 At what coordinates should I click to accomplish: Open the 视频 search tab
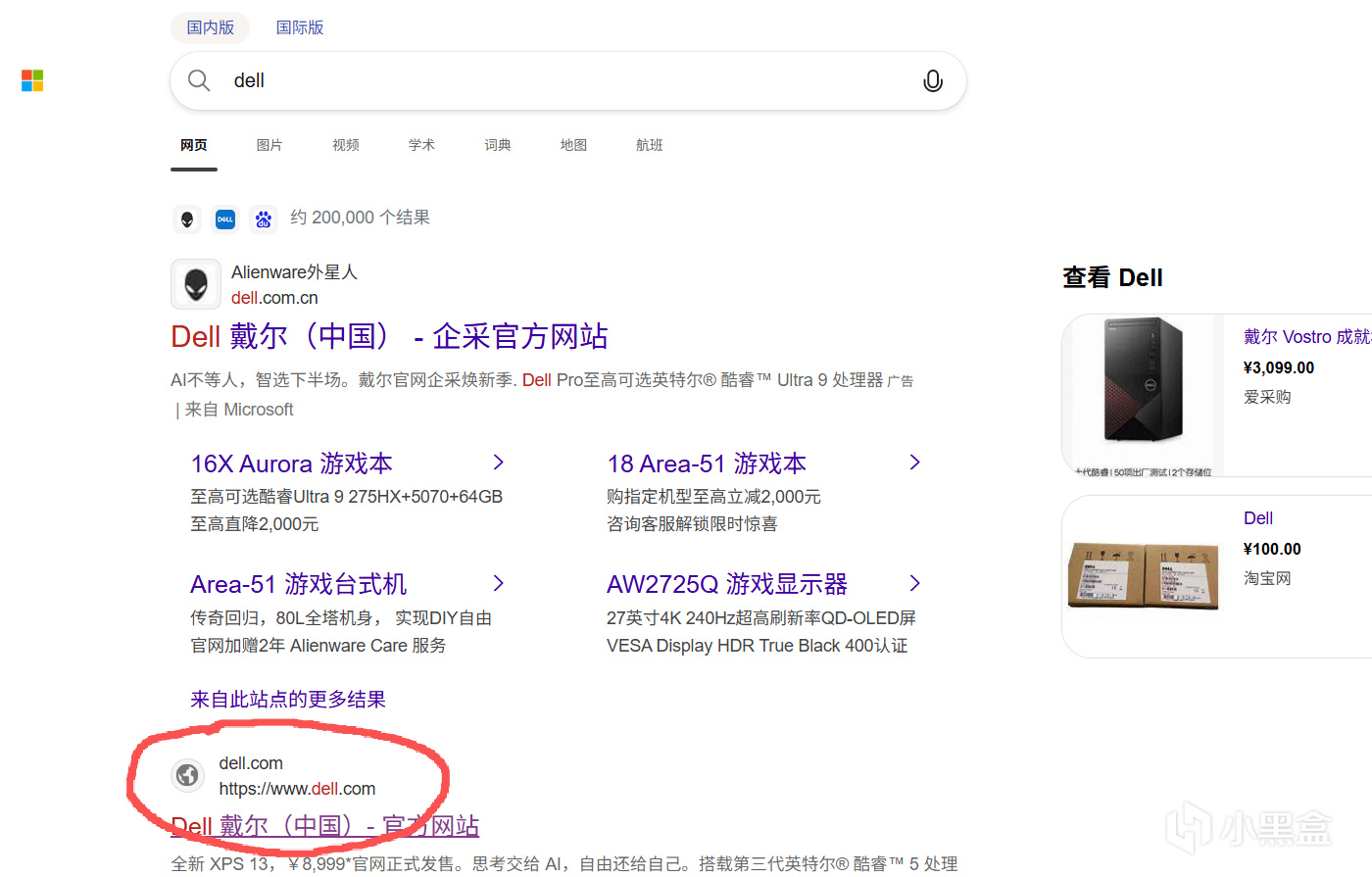[x=346, y=145]
